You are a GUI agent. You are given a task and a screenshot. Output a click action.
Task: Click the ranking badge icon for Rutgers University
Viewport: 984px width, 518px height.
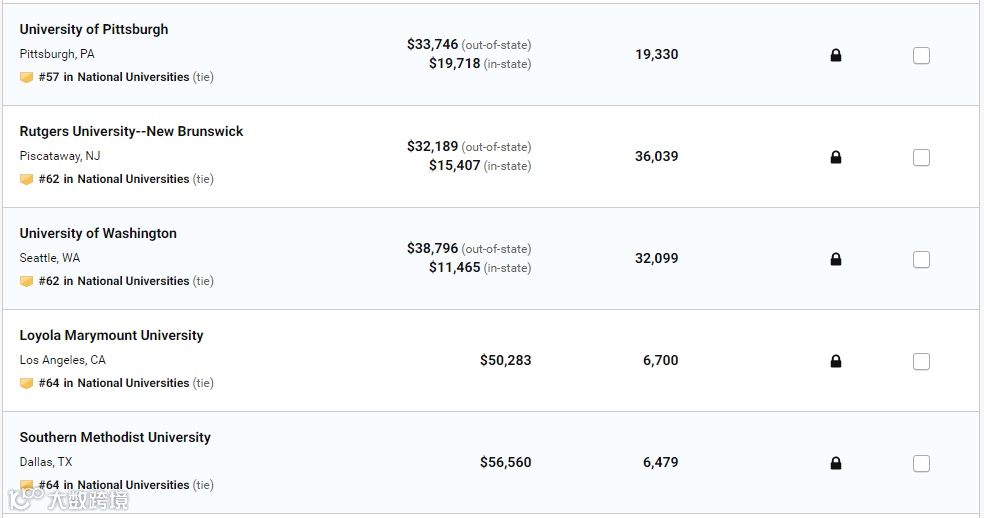27,179
